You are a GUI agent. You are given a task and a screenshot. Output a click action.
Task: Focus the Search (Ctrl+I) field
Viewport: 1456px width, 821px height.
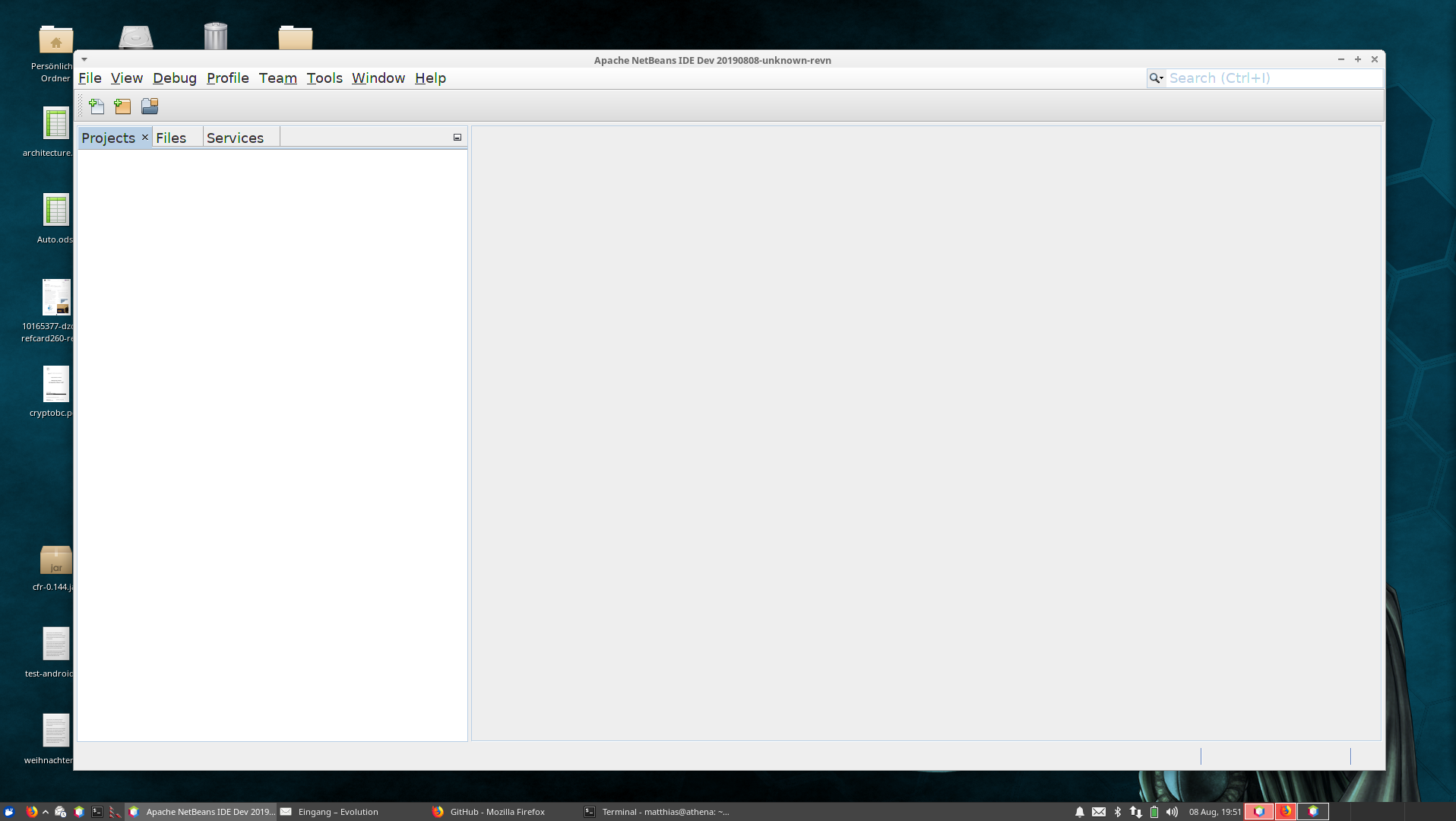pos(1274,78)
